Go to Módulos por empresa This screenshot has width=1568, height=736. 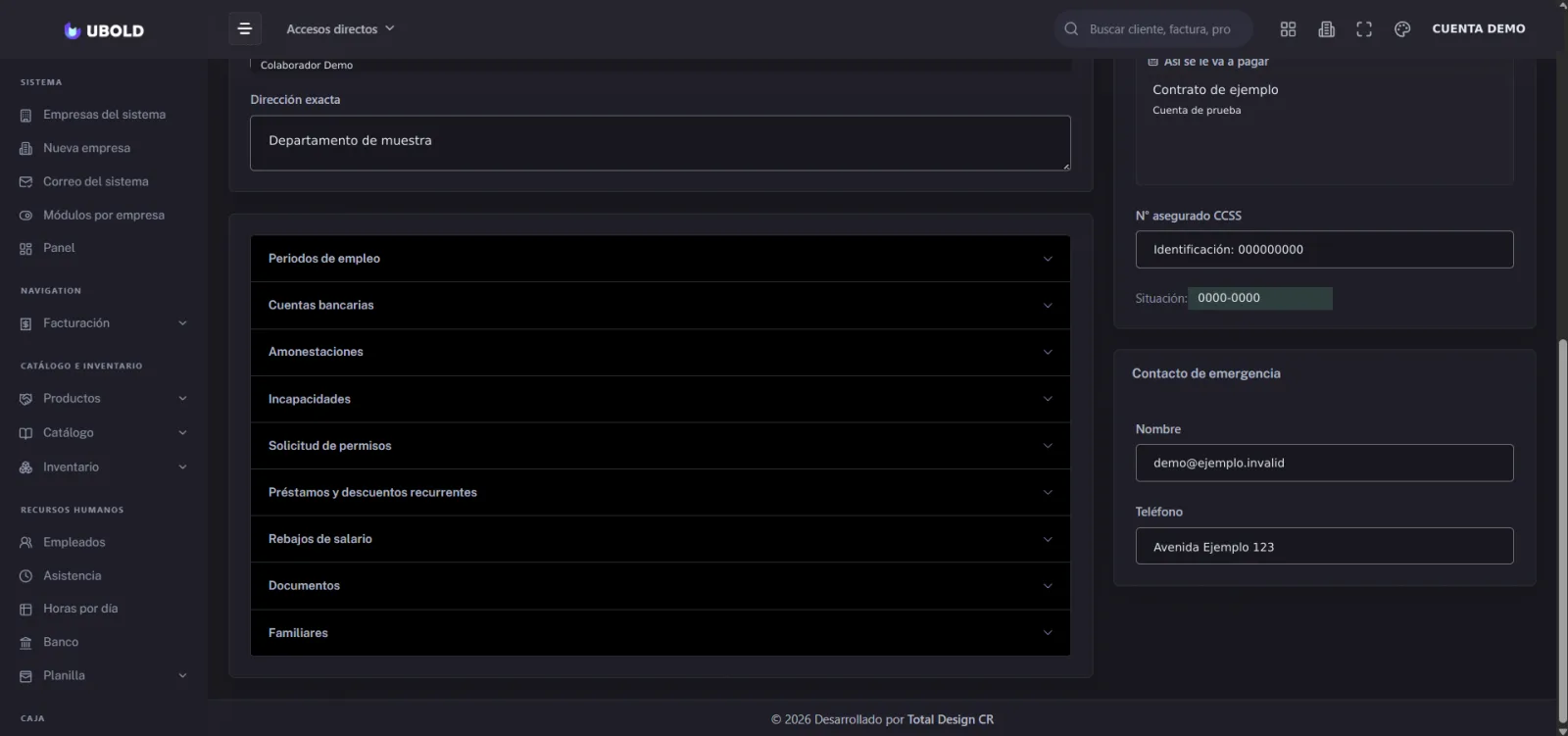pyautogui.click(x=103, y=215)
